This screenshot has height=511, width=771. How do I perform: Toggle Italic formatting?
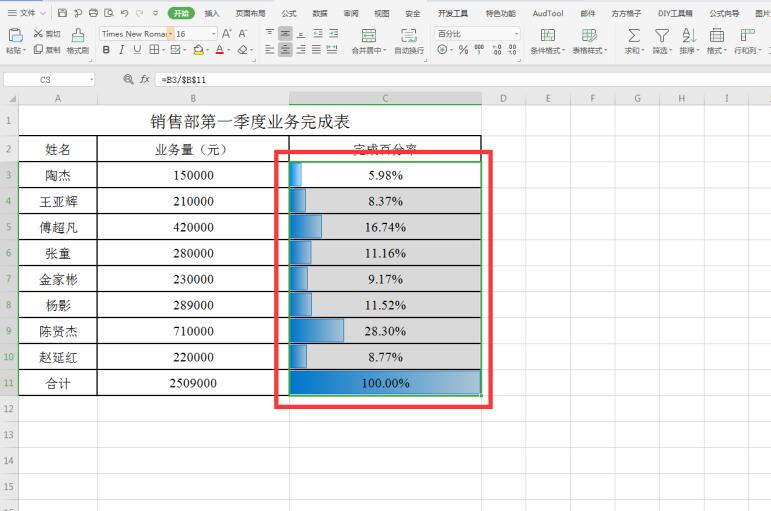(x=121, y=49)
